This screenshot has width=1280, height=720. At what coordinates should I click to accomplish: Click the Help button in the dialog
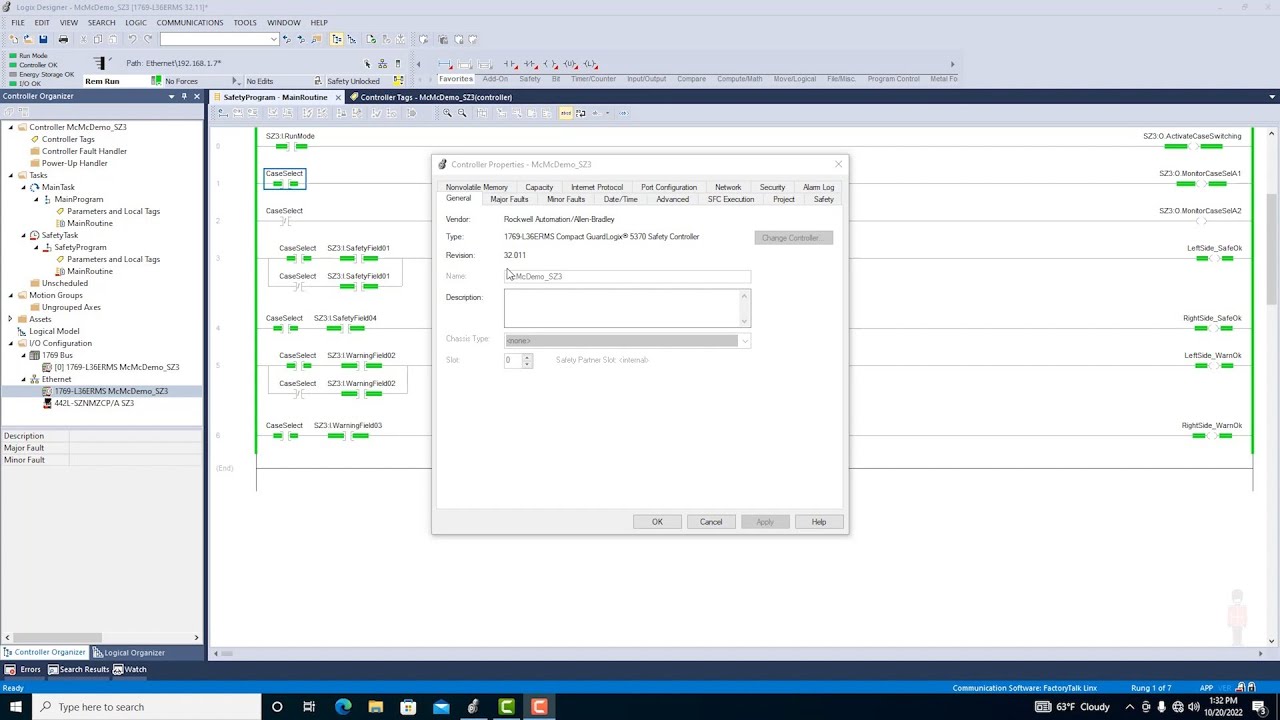[x=819, y=522]
